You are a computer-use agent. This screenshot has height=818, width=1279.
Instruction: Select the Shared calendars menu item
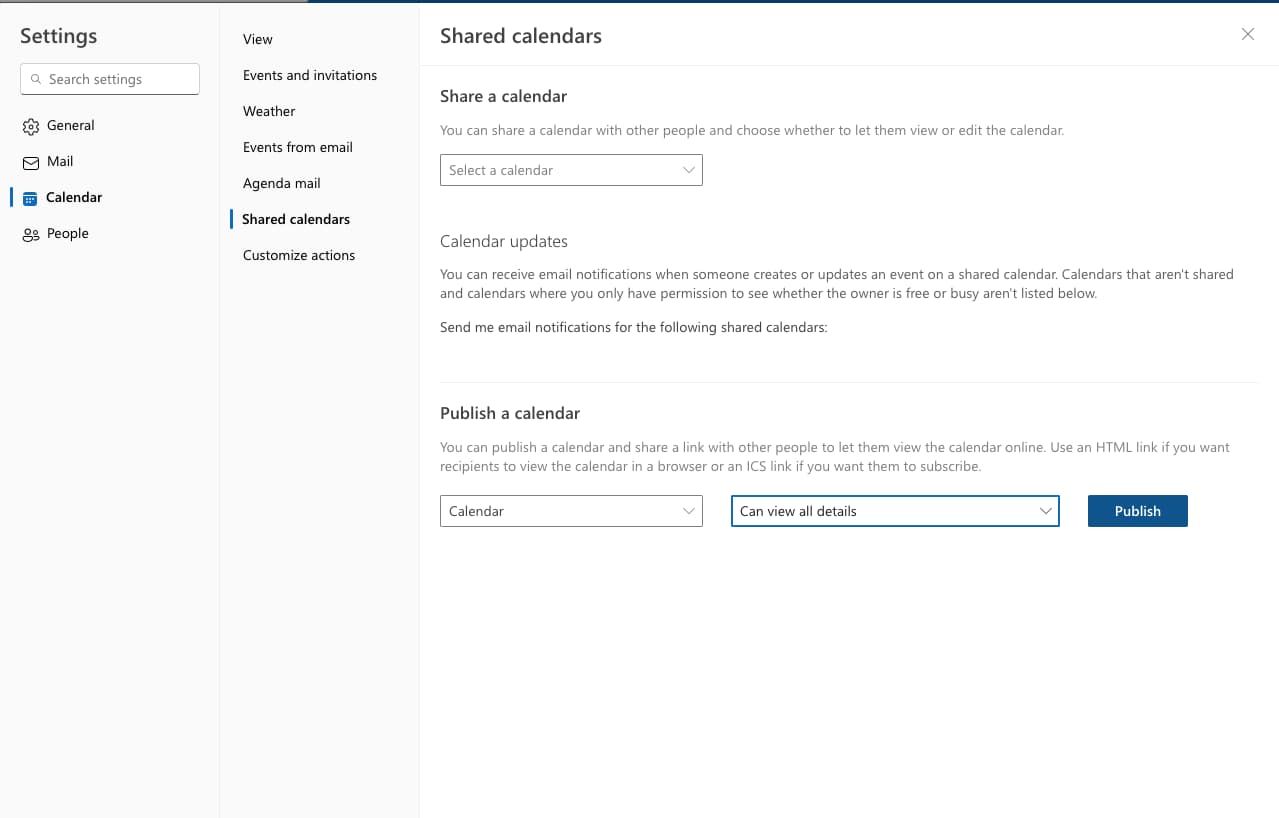point(296,219)
